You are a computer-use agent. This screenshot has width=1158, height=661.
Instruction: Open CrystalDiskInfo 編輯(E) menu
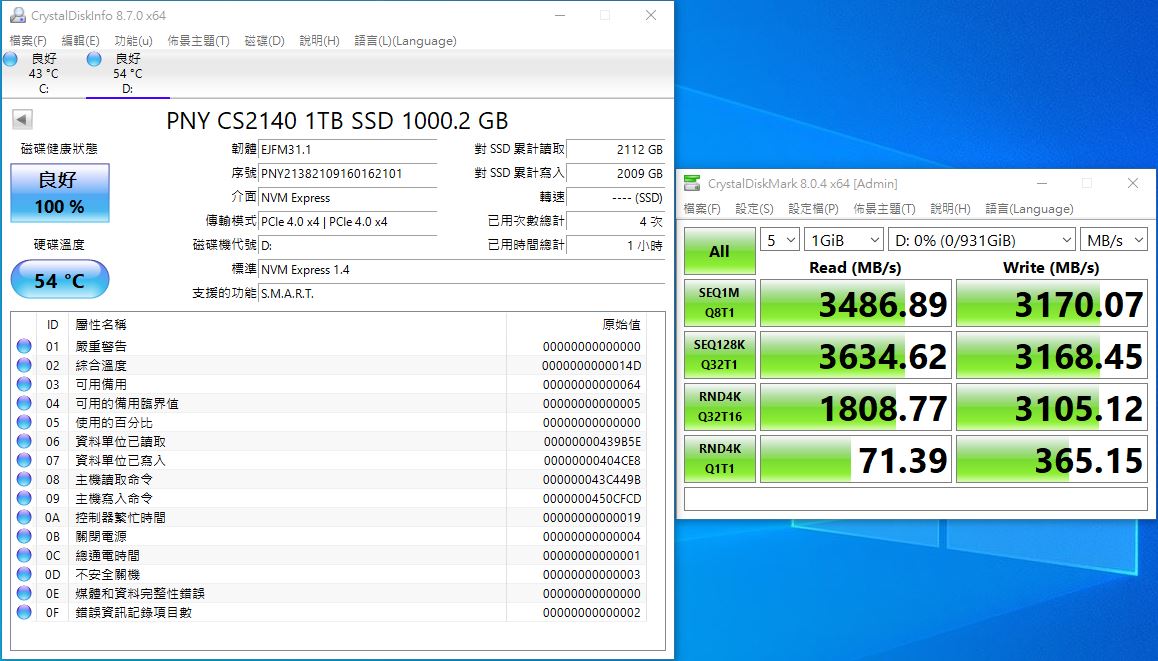(80, 41)
